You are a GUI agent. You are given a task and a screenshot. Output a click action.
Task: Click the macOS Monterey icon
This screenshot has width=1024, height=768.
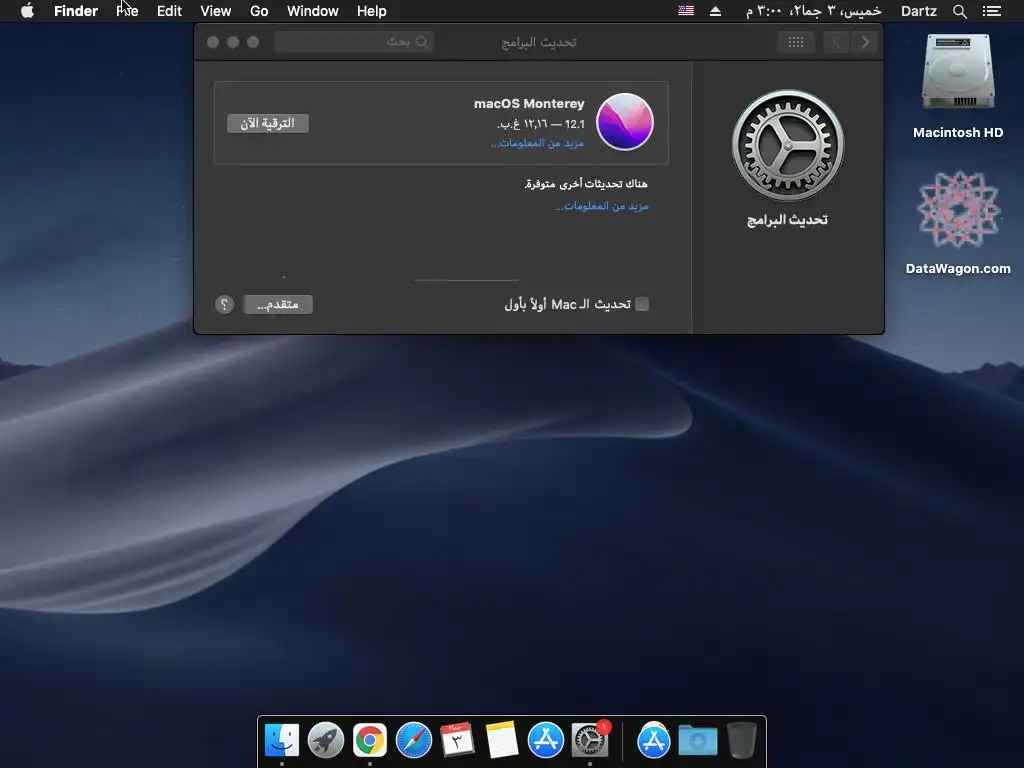[x=625, y=122]
